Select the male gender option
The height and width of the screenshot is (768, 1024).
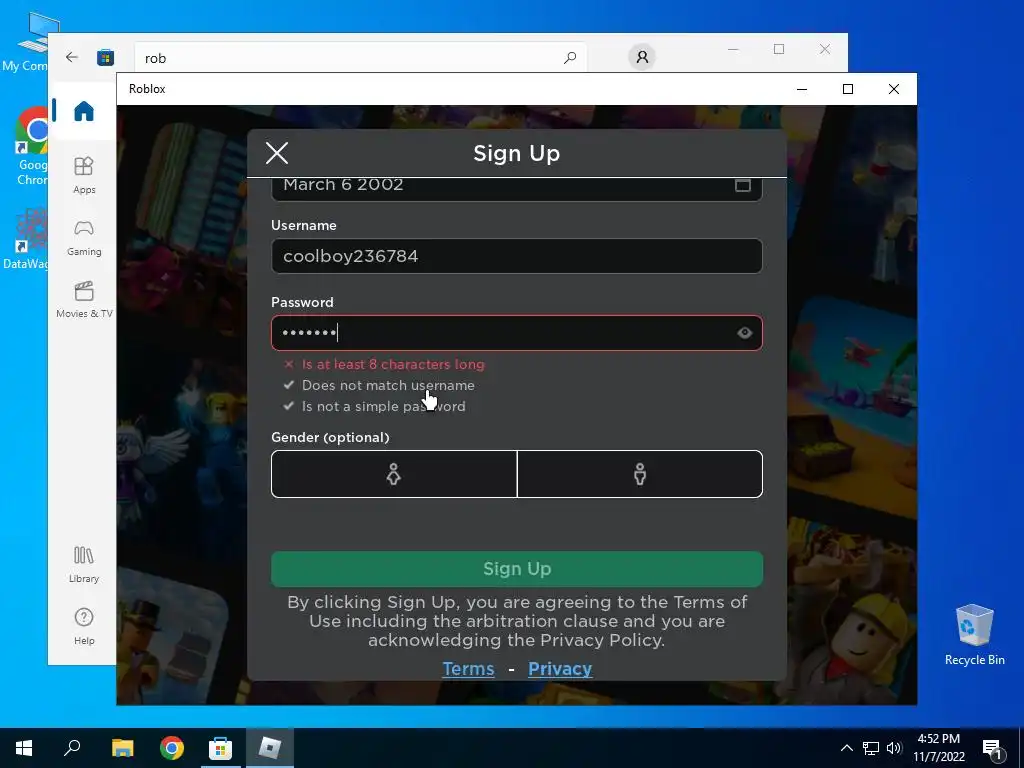[640, 474]
